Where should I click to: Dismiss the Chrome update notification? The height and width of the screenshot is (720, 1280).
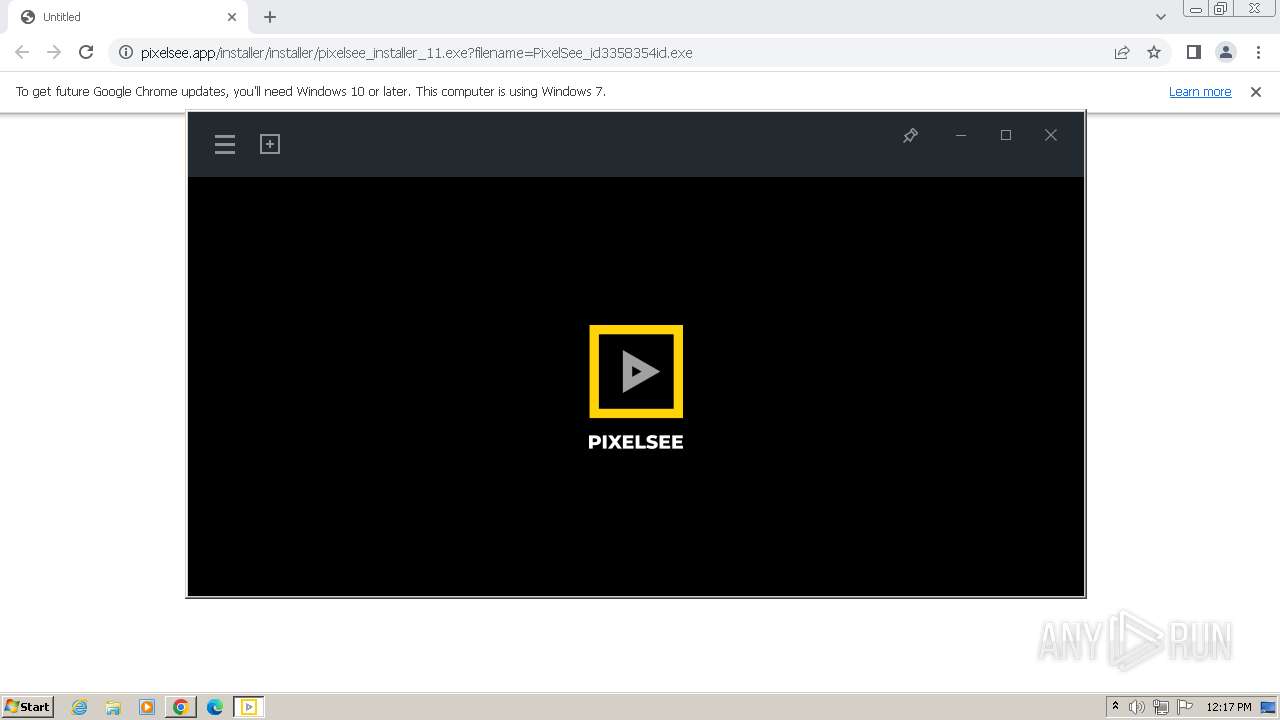click(x=1256, y=91)
